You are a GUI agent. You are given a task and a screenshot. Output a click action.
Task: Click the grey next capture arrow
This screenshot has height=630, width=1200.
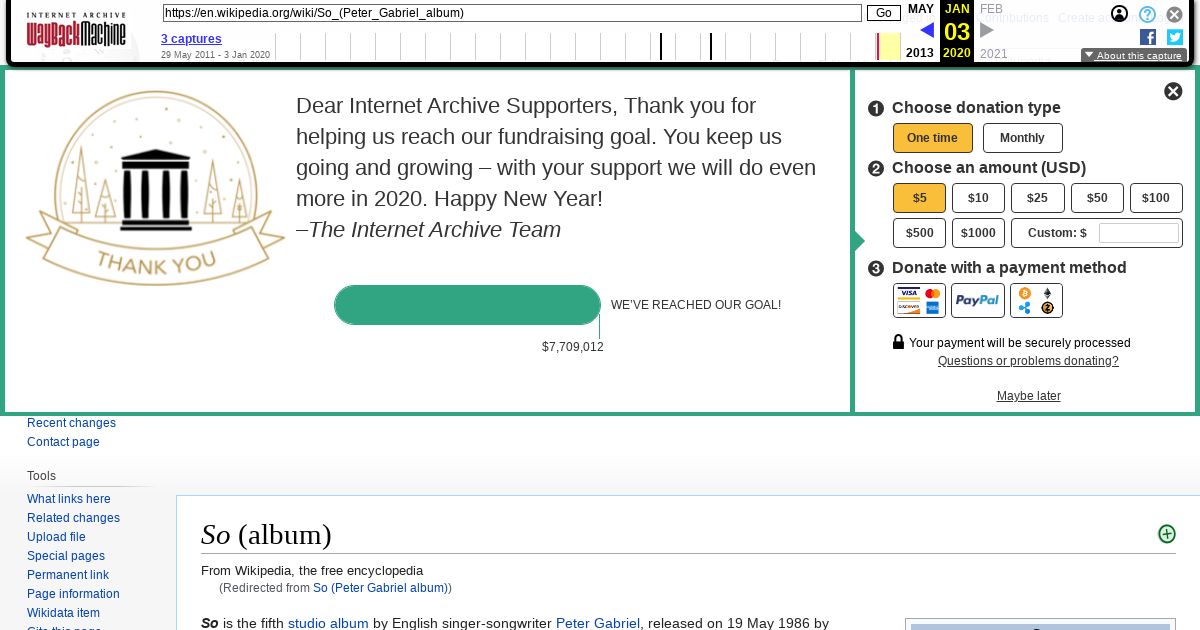click(x=987, y=30)
